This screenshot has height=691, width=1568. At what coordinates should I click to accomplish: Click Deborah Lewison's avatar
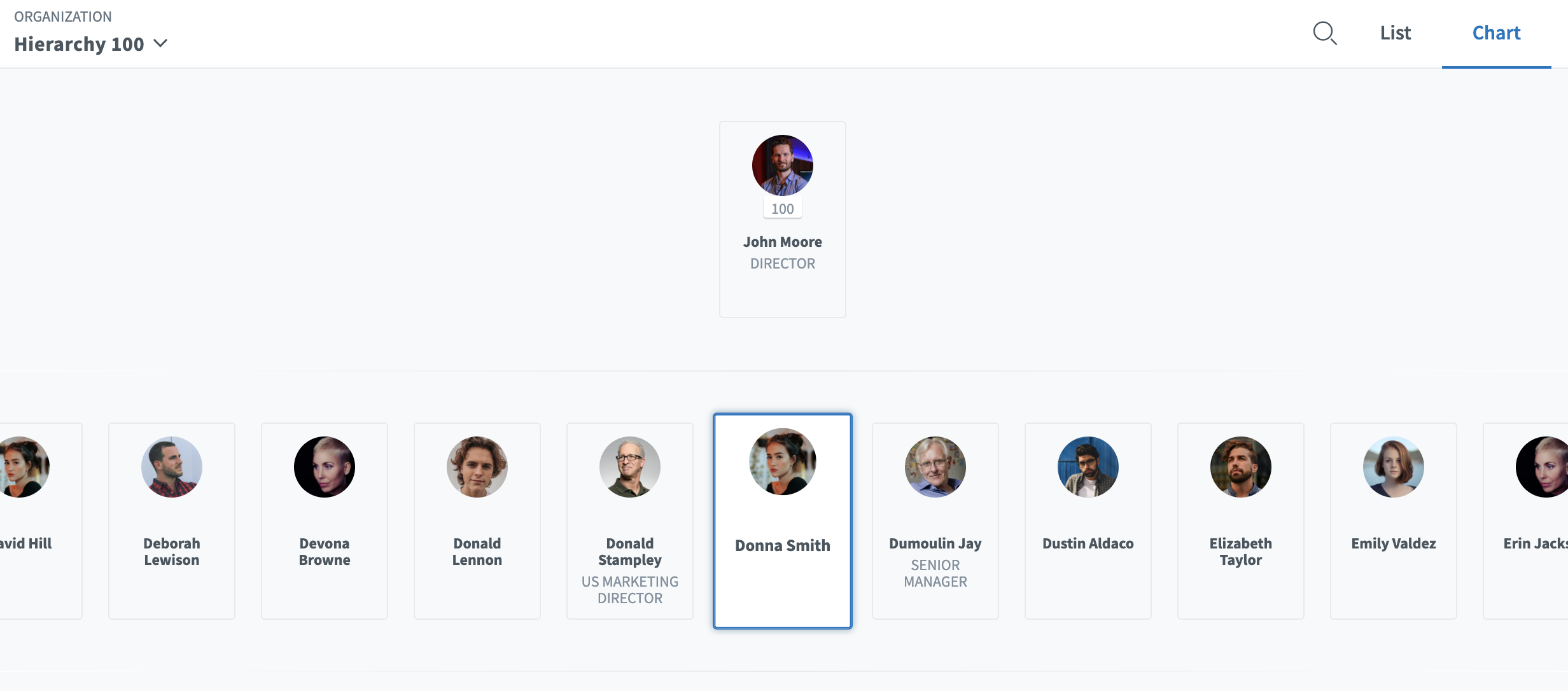click(x=172, y=466)
